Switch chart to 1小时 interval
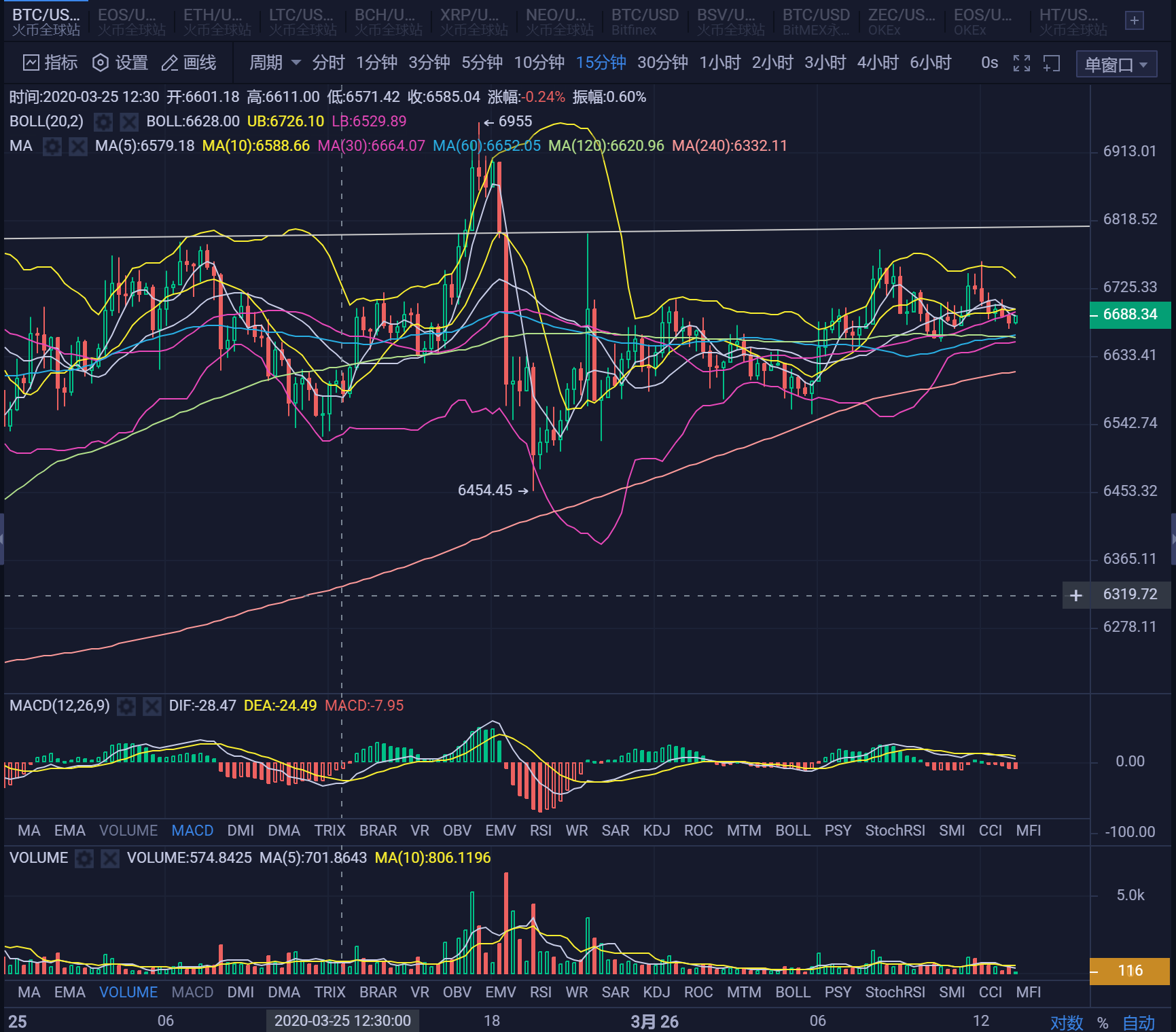The height and width of the screenshot is (1032, 1176). tap(720, 63)
